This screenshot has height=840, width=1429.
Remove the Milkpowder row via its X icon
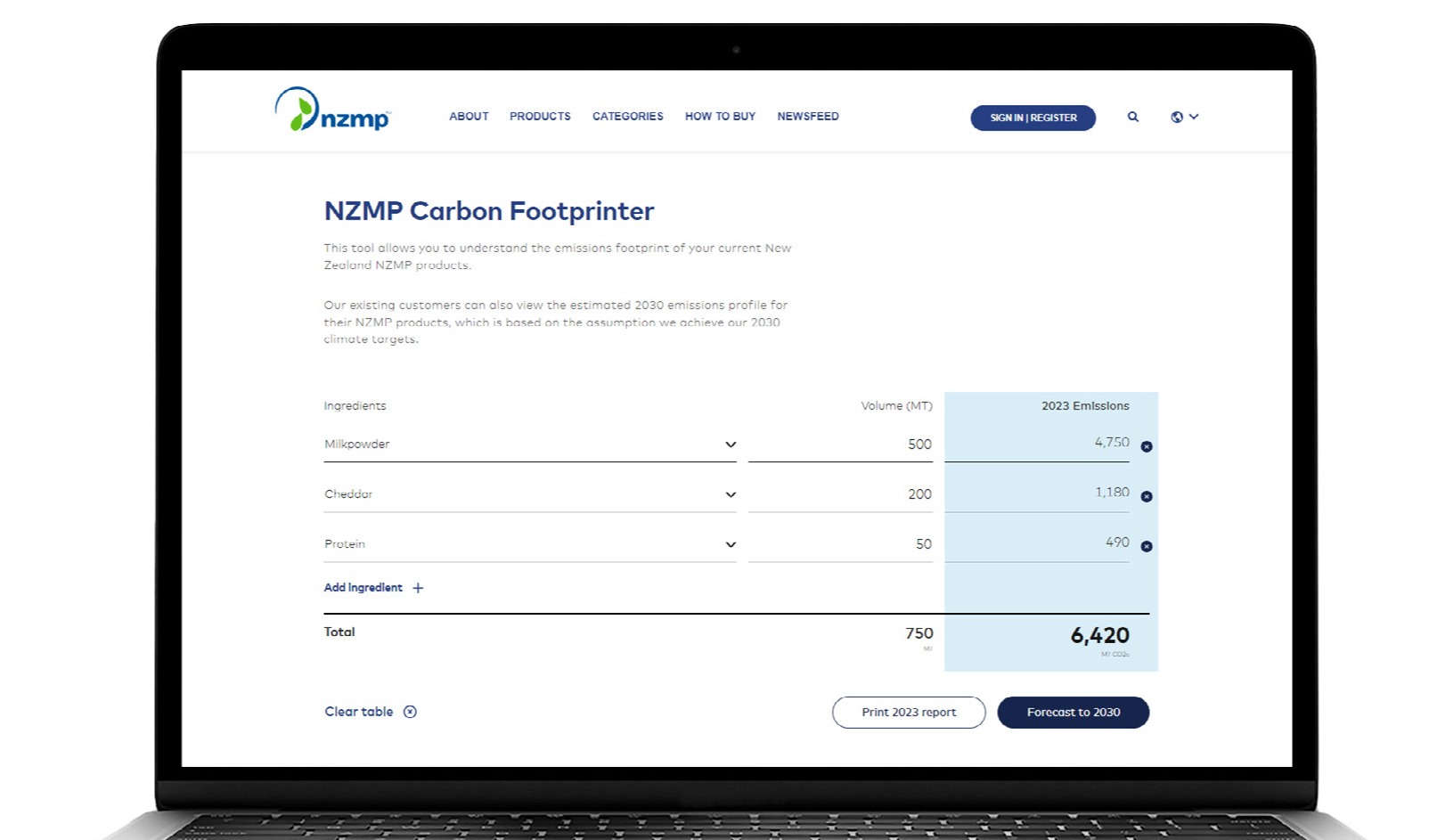(x=1147, y=446)
